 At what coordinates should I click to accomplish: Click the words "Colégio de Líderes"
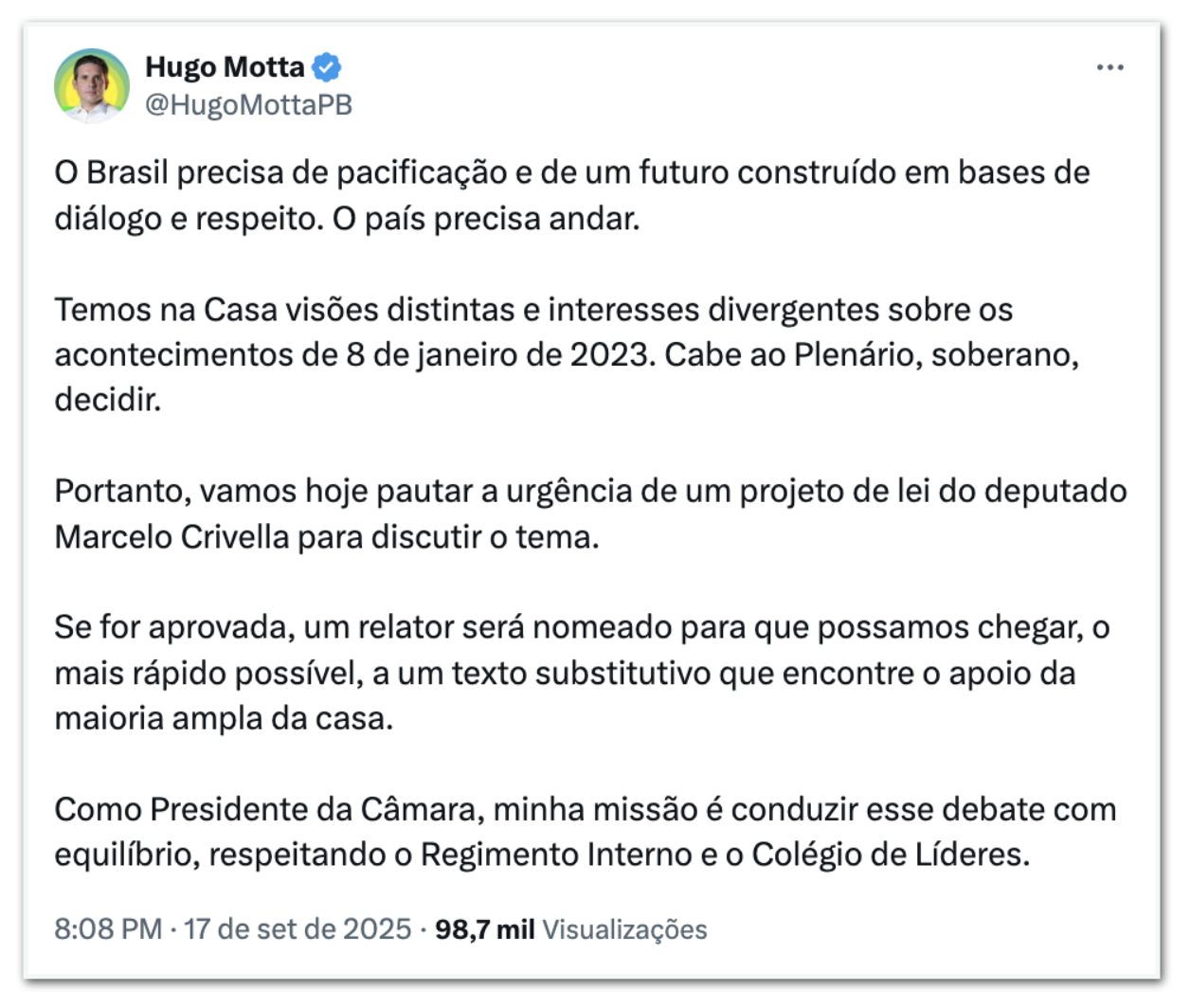[889, 855]
